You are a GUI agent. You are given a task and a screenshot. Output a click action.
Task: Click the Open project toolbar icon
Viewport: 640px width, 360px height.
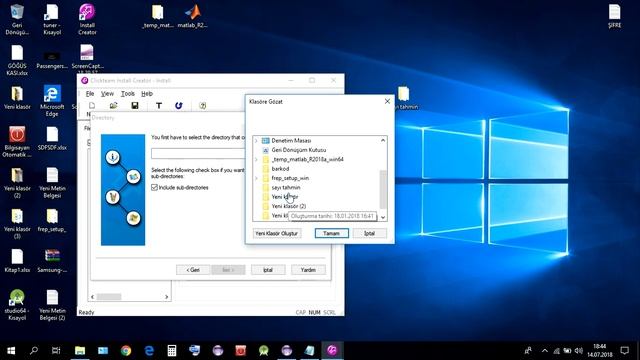(x=113, y=106)
